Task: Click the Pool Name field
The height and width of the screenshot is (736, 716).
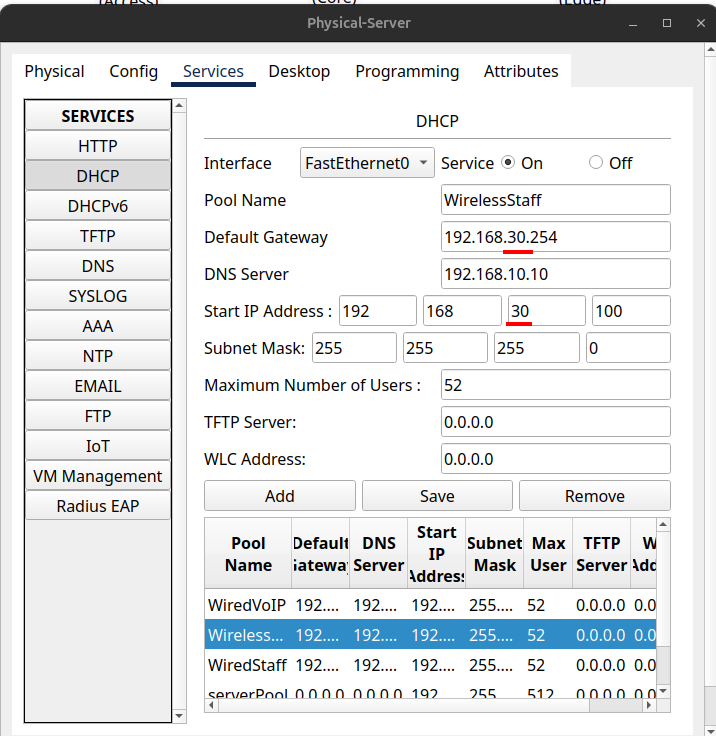Action: [x=555, y=200]
